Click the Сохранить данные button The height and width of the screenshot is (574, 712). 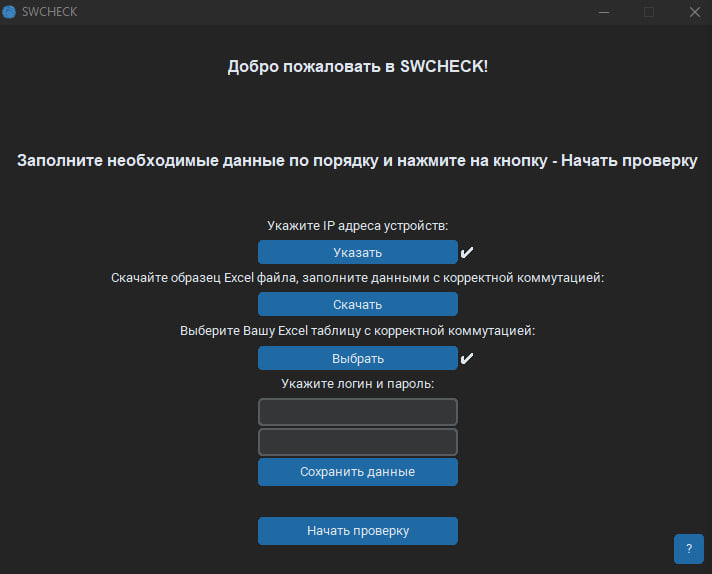[x=357, y=472]
